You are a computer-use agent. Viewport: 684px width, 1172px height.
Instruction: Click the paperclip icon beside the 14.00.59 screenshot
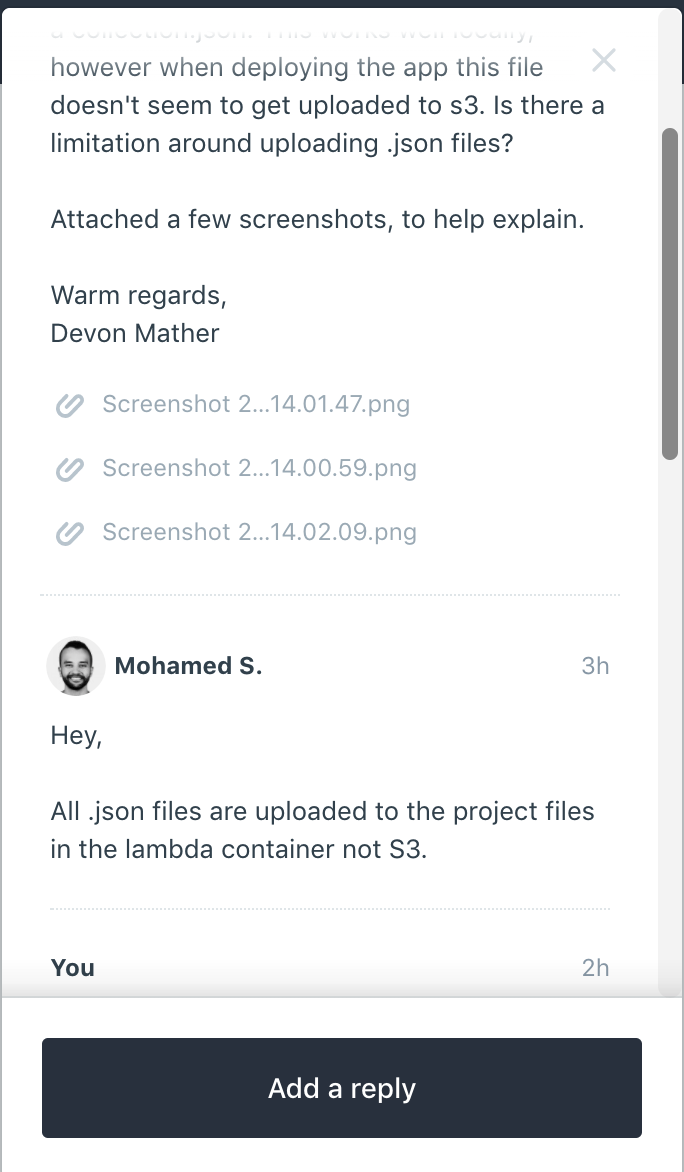point(70,469)
